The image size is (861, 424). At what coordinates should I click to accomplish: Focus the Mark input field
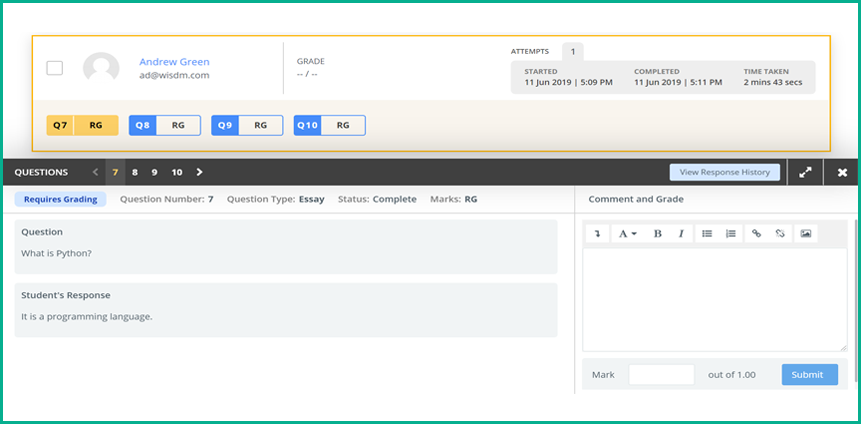click(x=662, y=375)
